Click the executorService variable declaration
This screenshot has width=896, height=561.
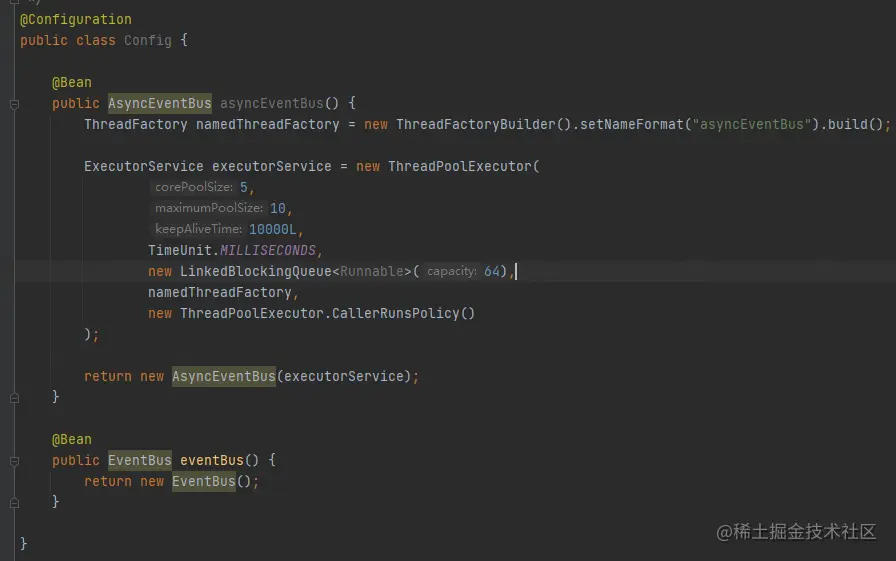click(271, 166)
